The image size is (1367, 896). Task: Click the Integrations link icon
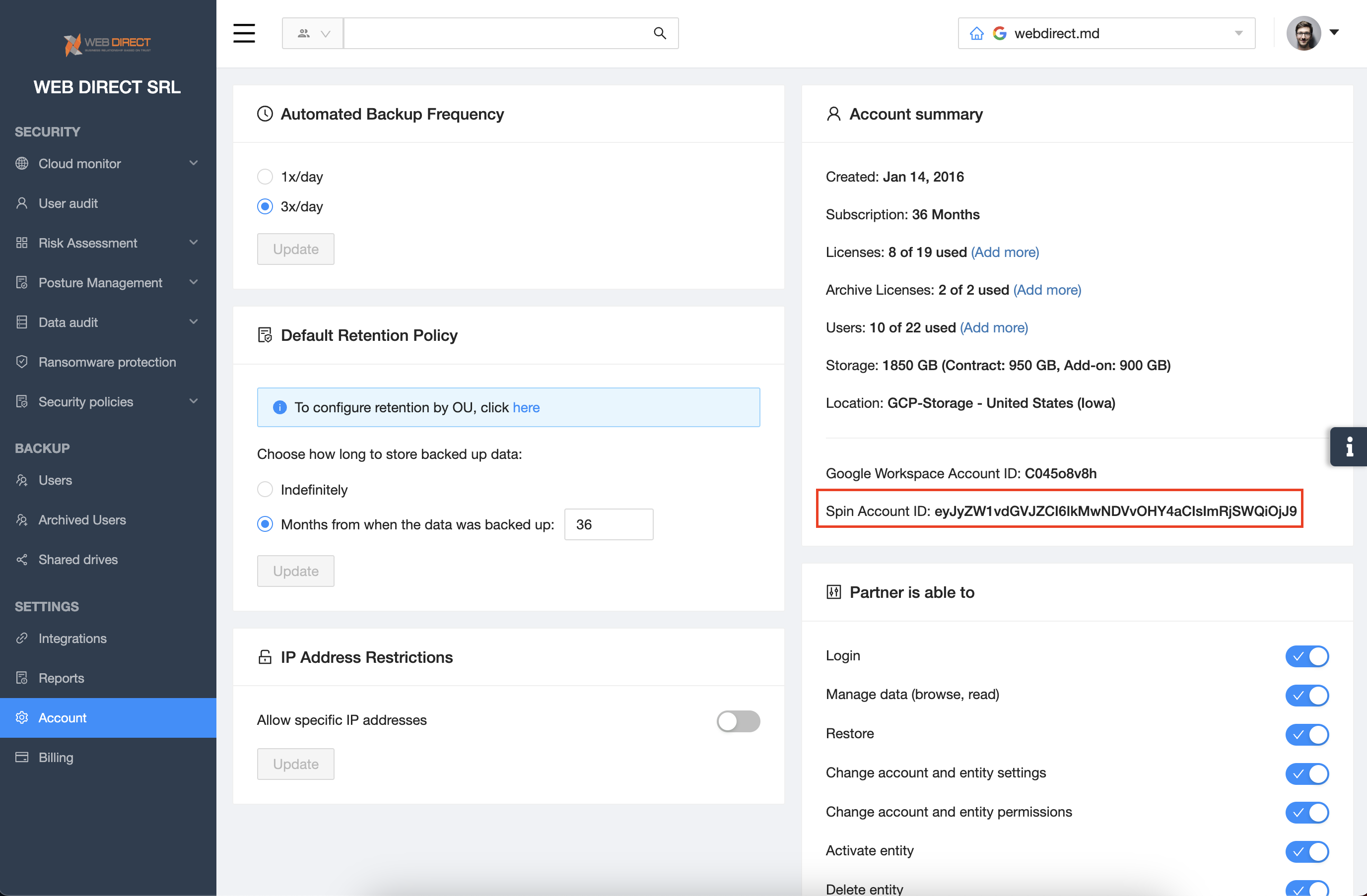coord(22,639)
